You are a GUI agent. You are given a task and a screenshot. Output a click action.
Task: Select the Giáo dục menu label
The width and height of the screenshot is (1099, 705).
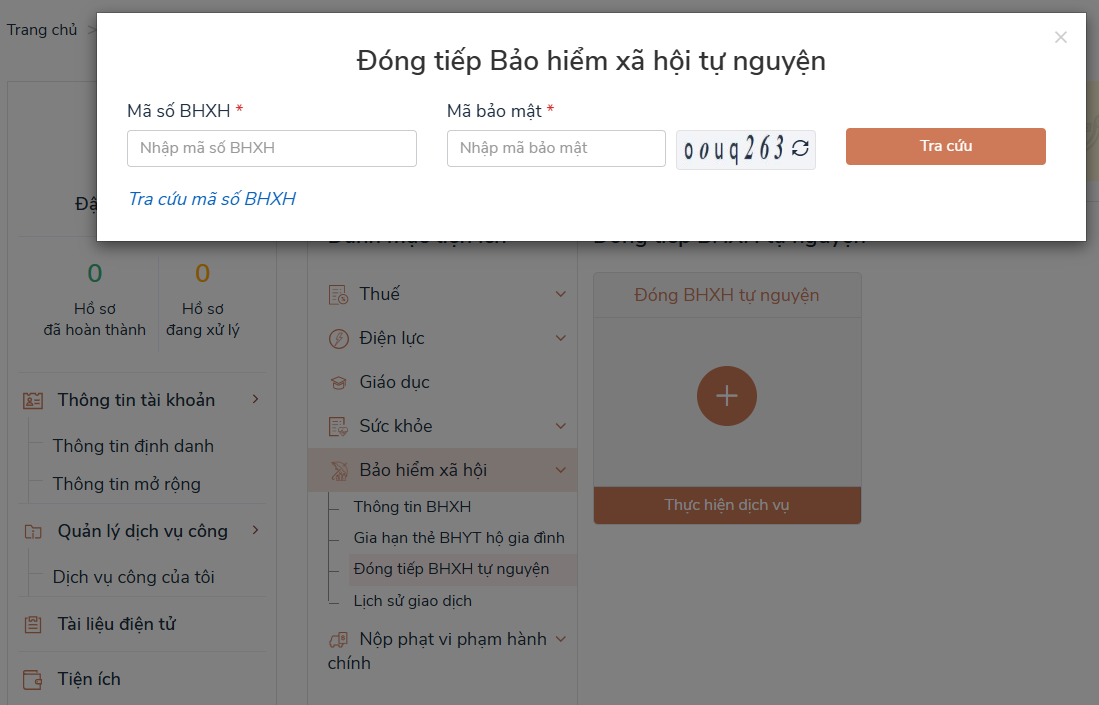pos(395,383)
